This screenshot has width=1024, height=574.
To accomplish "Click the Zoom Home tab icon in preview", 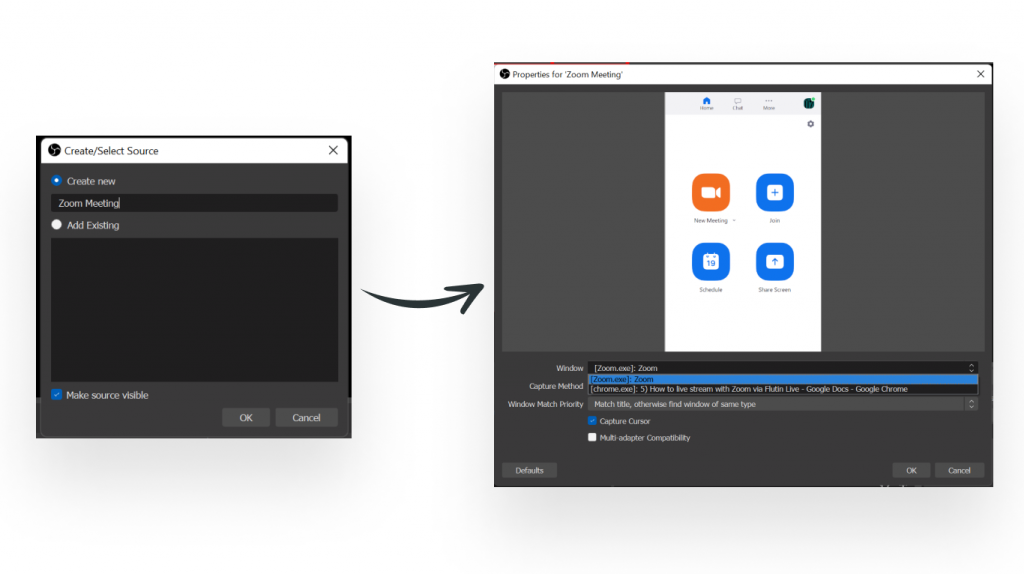I will [x=707, y=103].
